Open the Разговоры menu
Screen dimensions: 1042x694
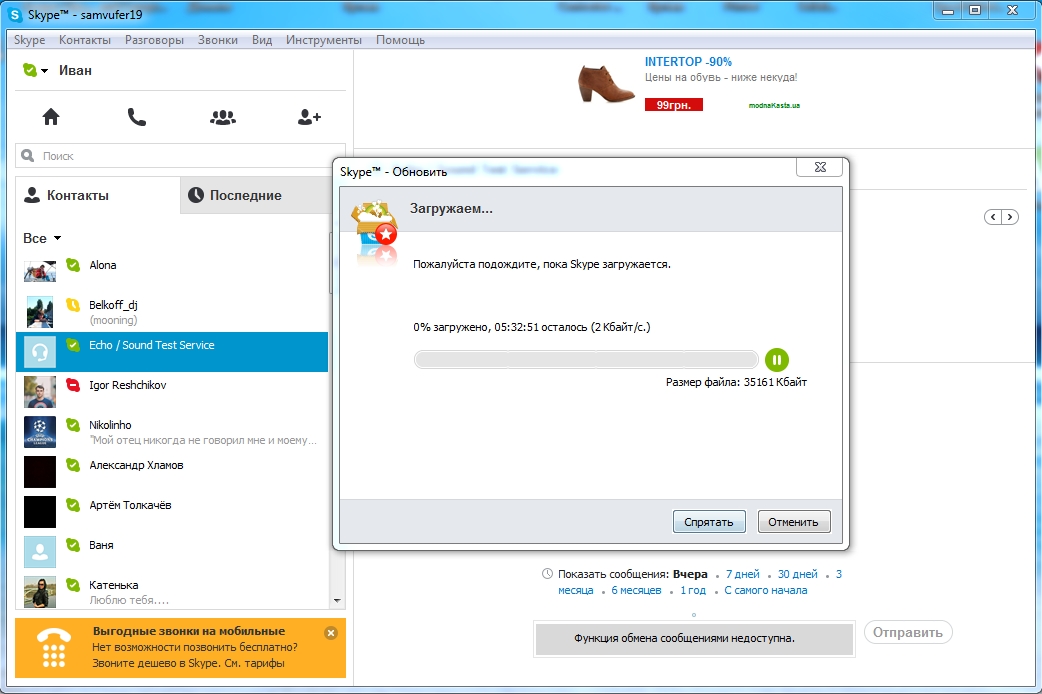point(154,40)
